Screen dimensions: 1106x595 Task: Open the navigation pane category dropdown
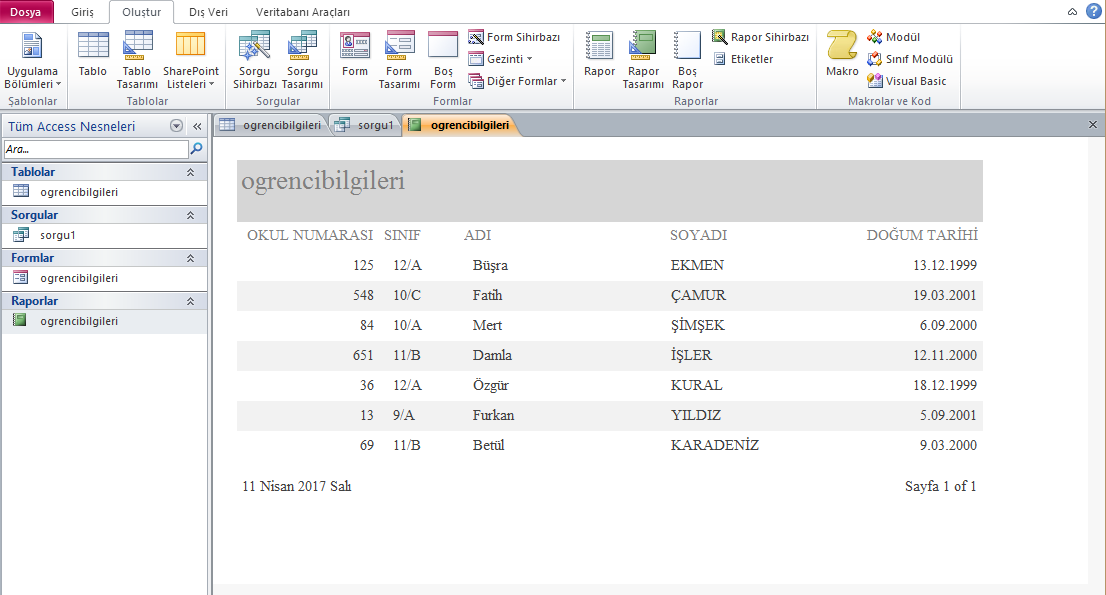click(176, 126)
